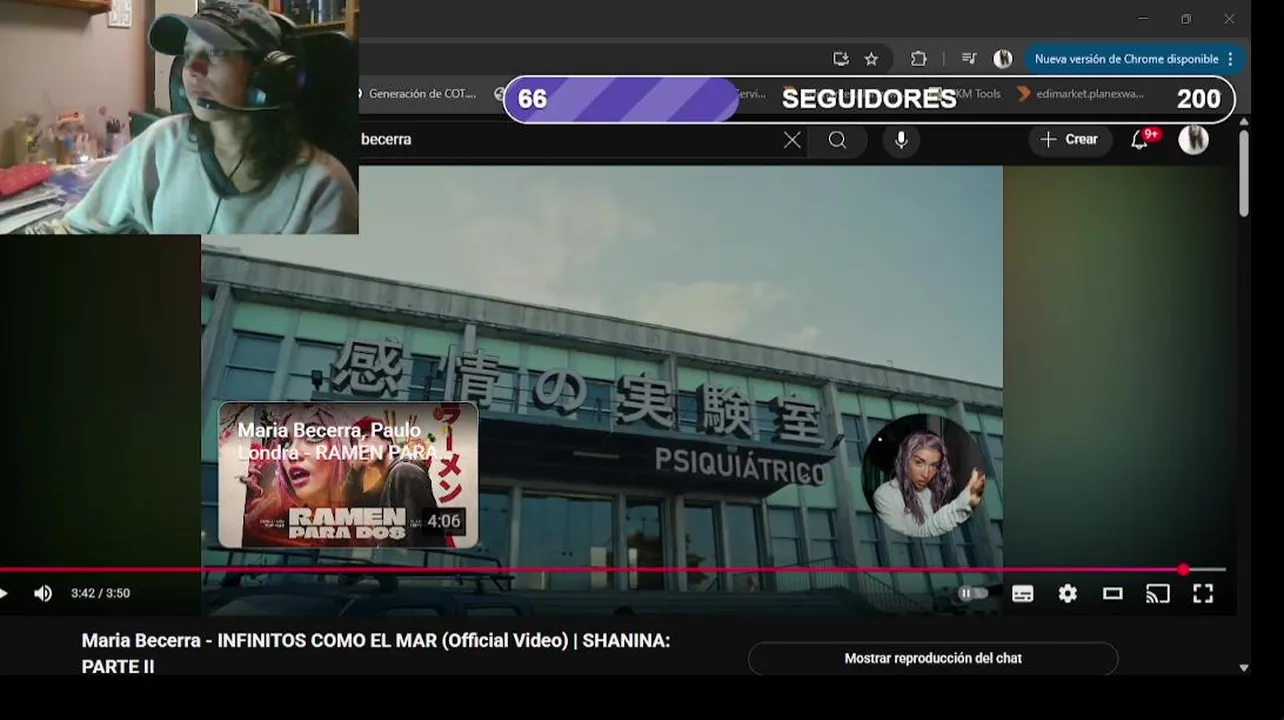The width and height of the screenshot is (1284, 720).
Task: Open the 'edimarket.planexwa...' bookmark
Action: (1080, 93)
